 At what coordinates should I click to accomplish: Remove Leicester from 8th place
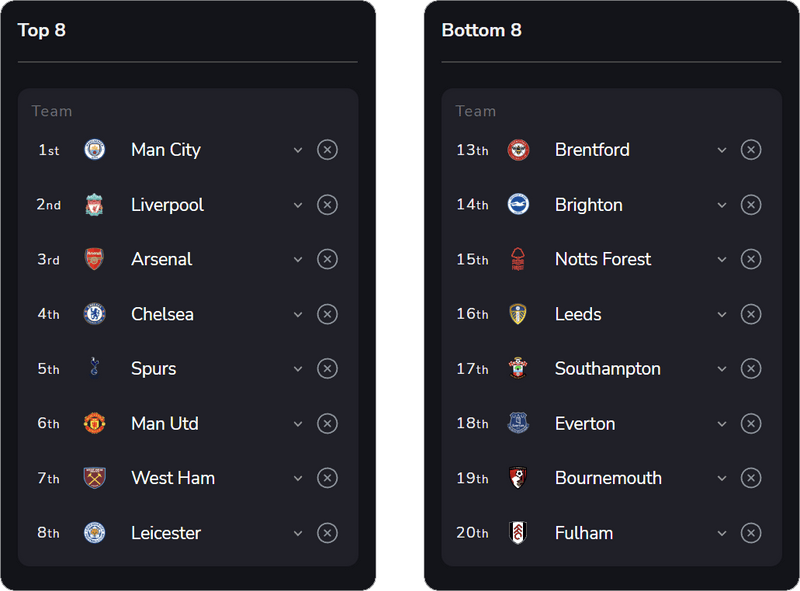[327, 533]
